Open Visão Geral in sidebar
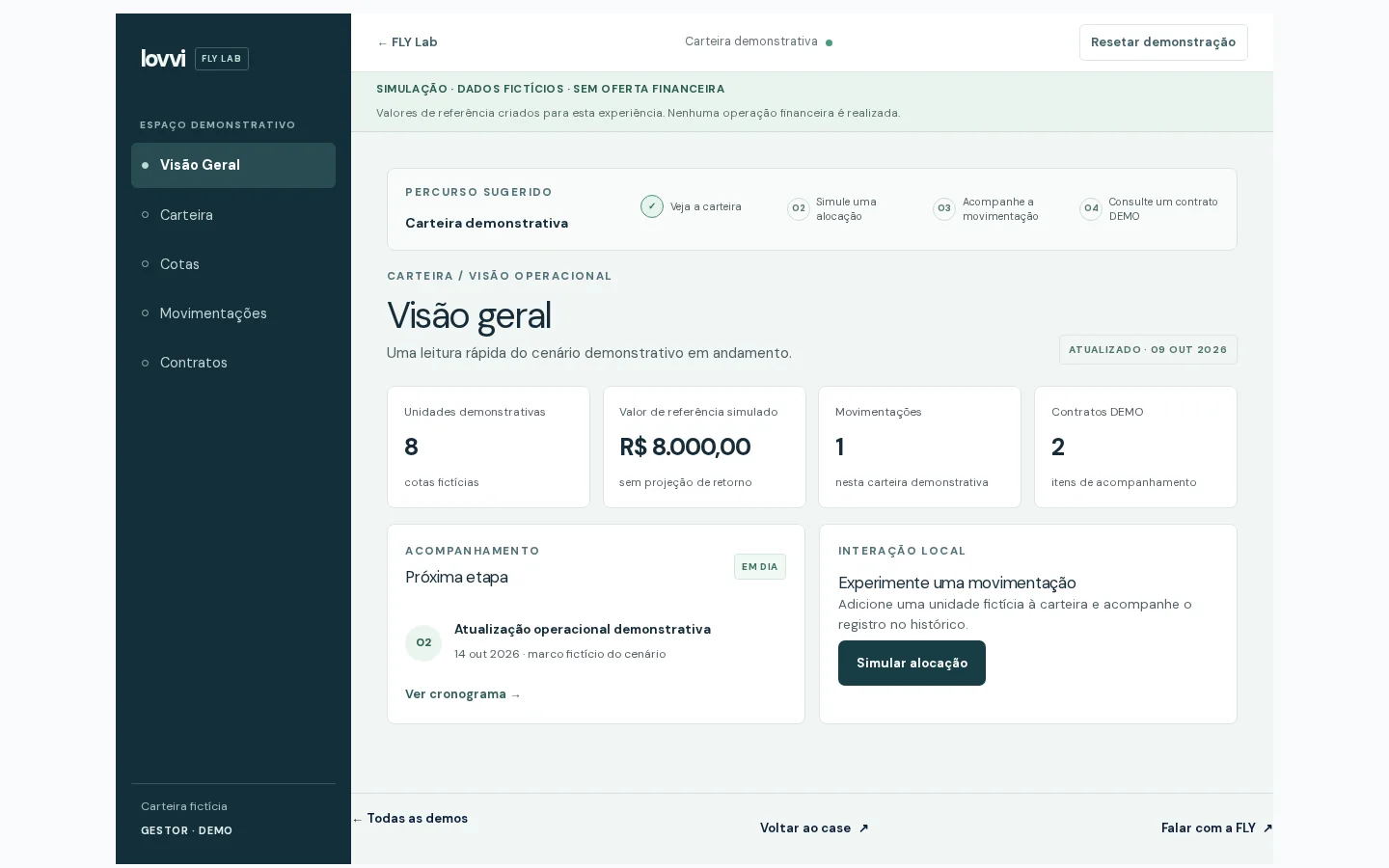 (233, 165)
